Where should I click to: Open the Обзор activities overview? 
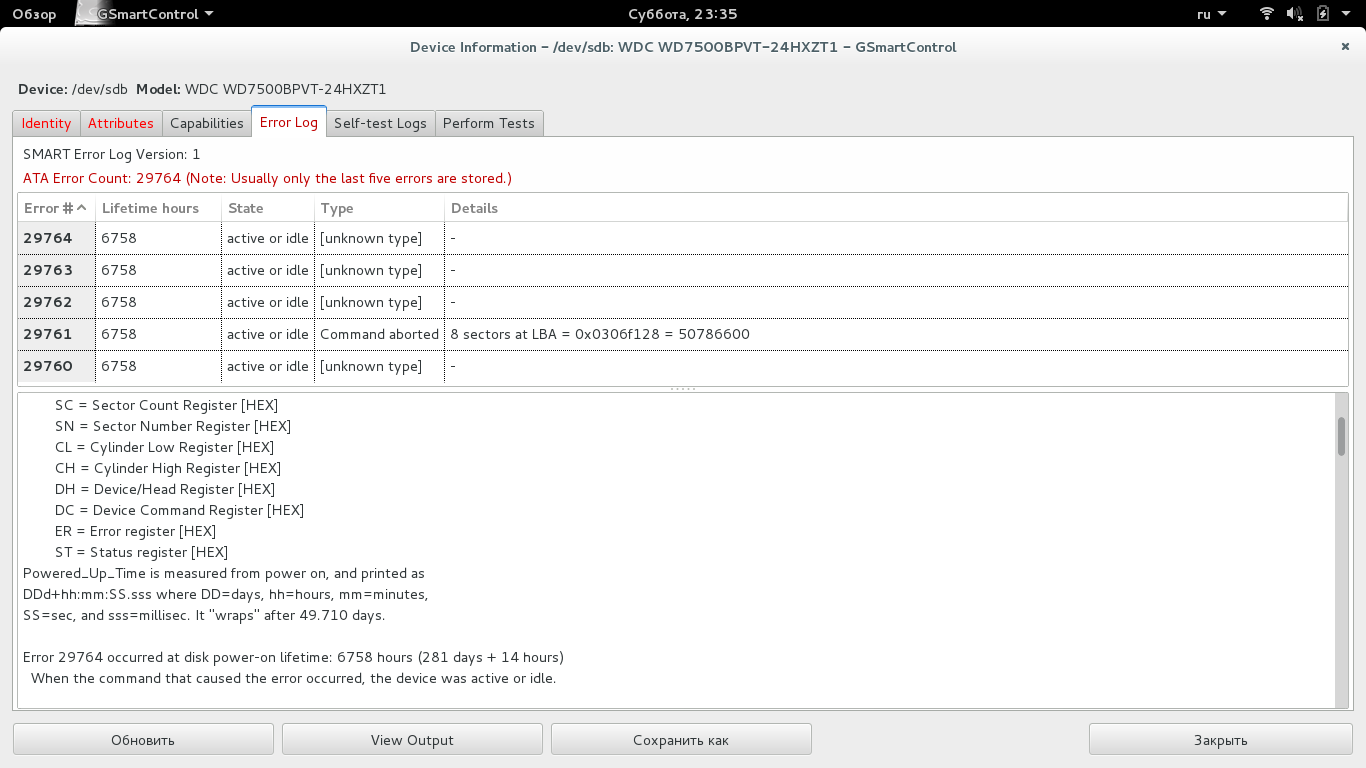[34, 14]
